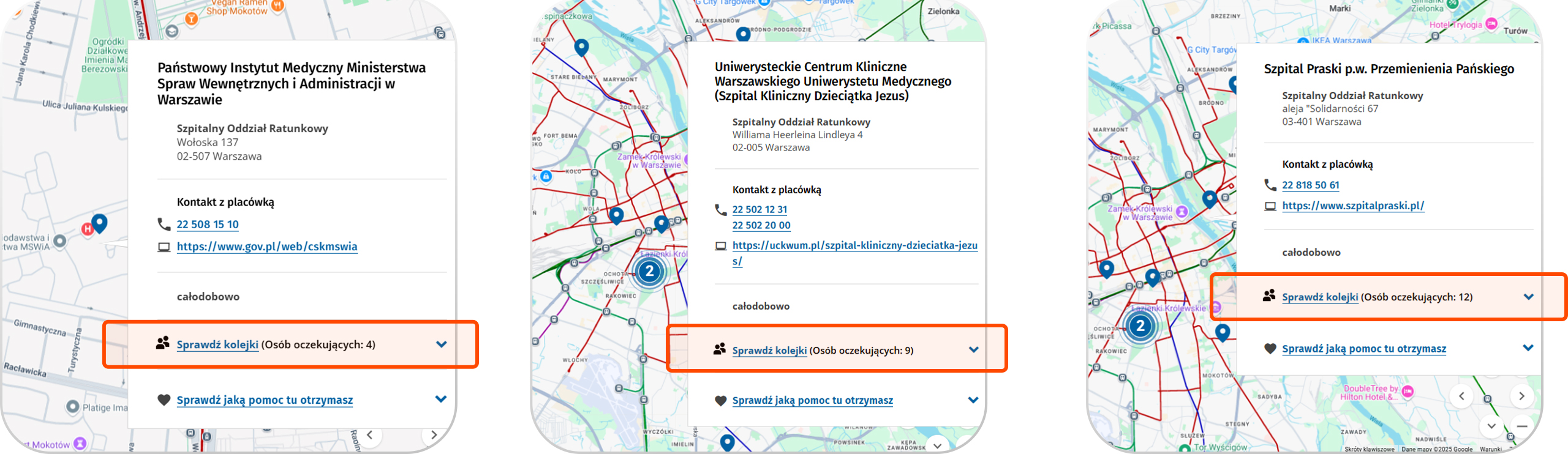Screen dimensions: 1568x454
Task: Click the red H hospital marker on the Mokotów map
Action: tap(88, 229)
